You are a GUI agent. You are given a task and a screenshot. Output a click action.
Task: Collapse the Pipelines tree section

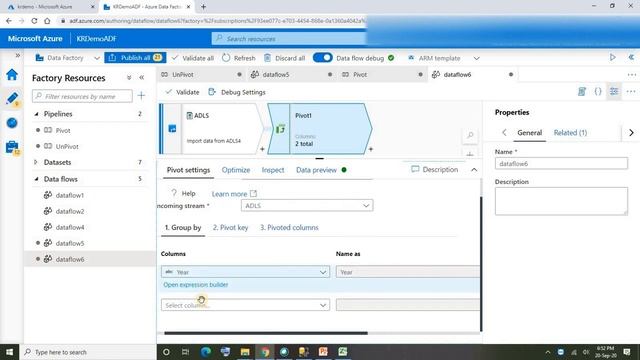pyautogui.click(x=36, y=114)
